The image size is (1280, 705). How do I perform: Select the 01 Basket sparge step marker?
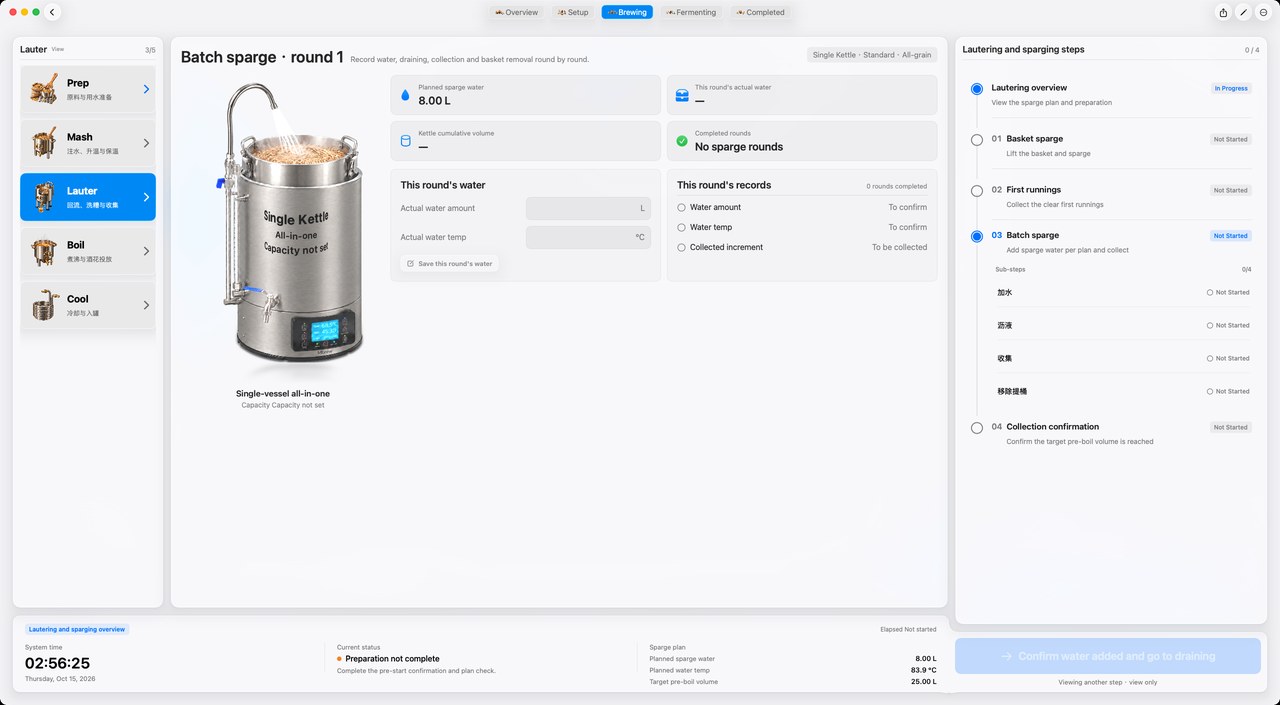(x=977, y=140)
